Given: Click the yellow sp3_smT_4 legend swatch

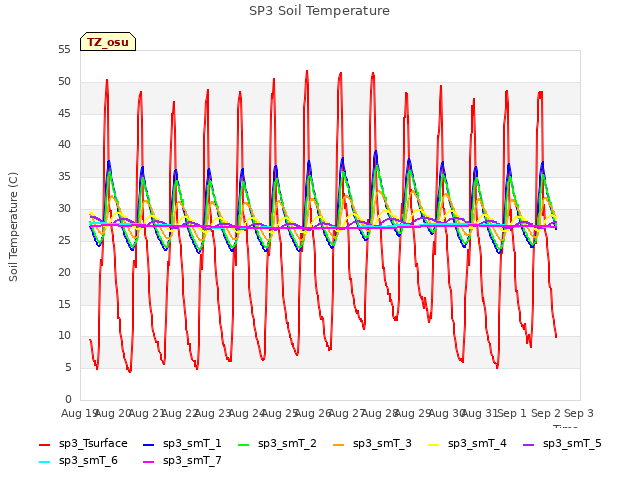Looking at the screenshot, I should (x=433, y=444).
